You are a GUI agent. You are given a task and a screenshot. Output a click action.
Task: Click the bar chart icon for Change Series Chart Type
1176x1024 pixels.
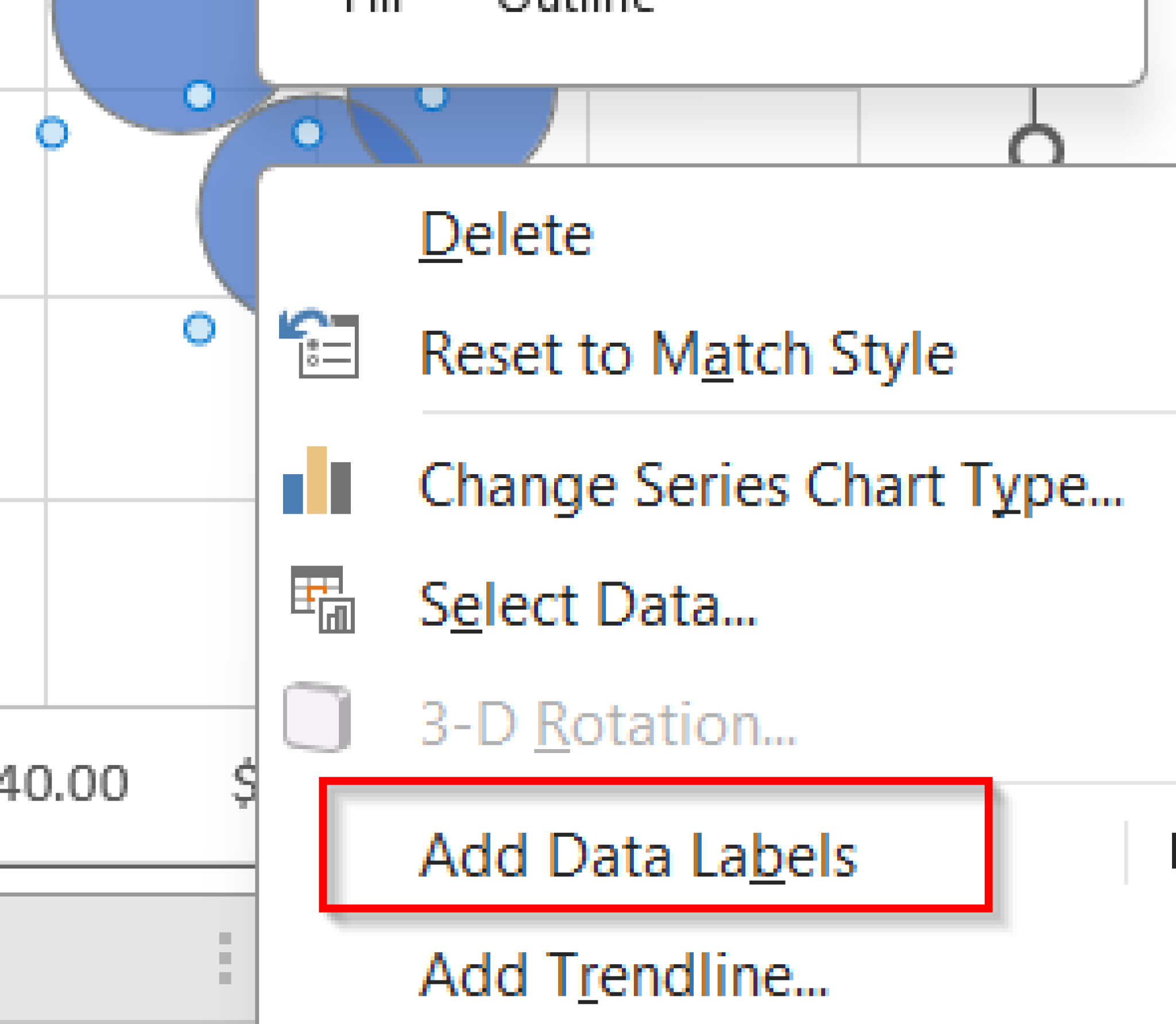[317, 480]
